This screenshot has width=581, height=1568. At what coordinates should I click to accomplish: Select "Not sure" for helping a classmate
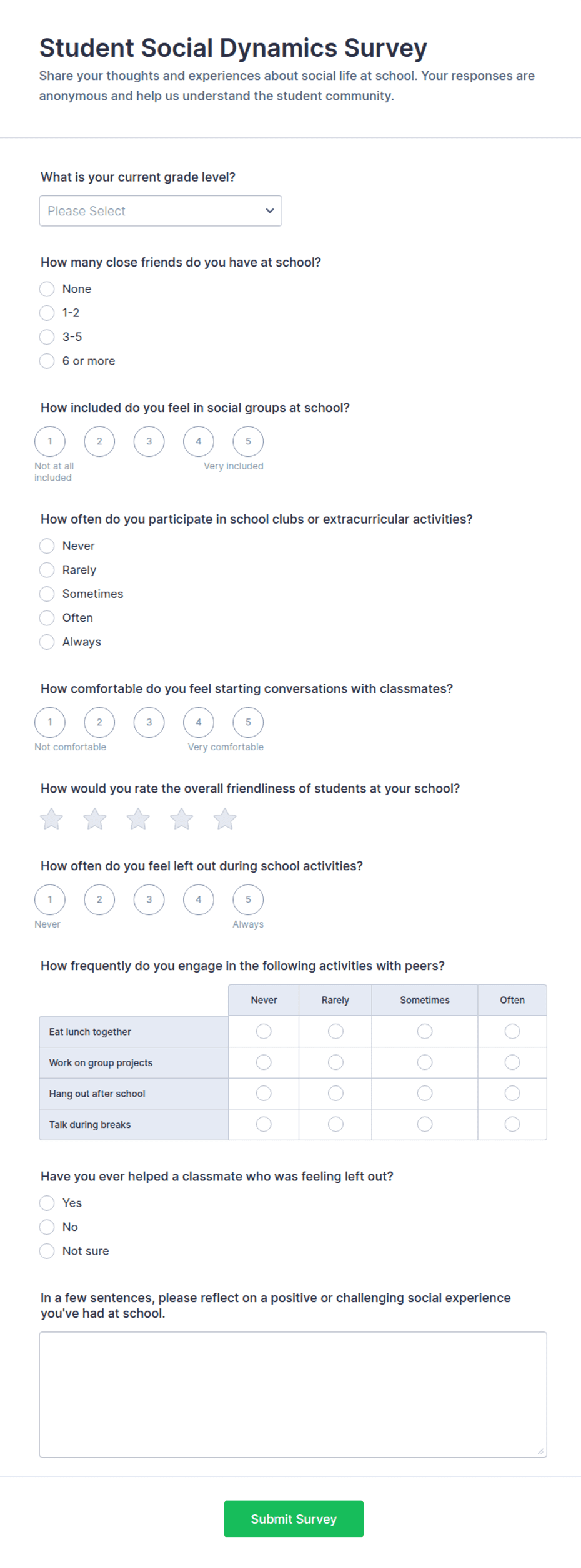47,1251
